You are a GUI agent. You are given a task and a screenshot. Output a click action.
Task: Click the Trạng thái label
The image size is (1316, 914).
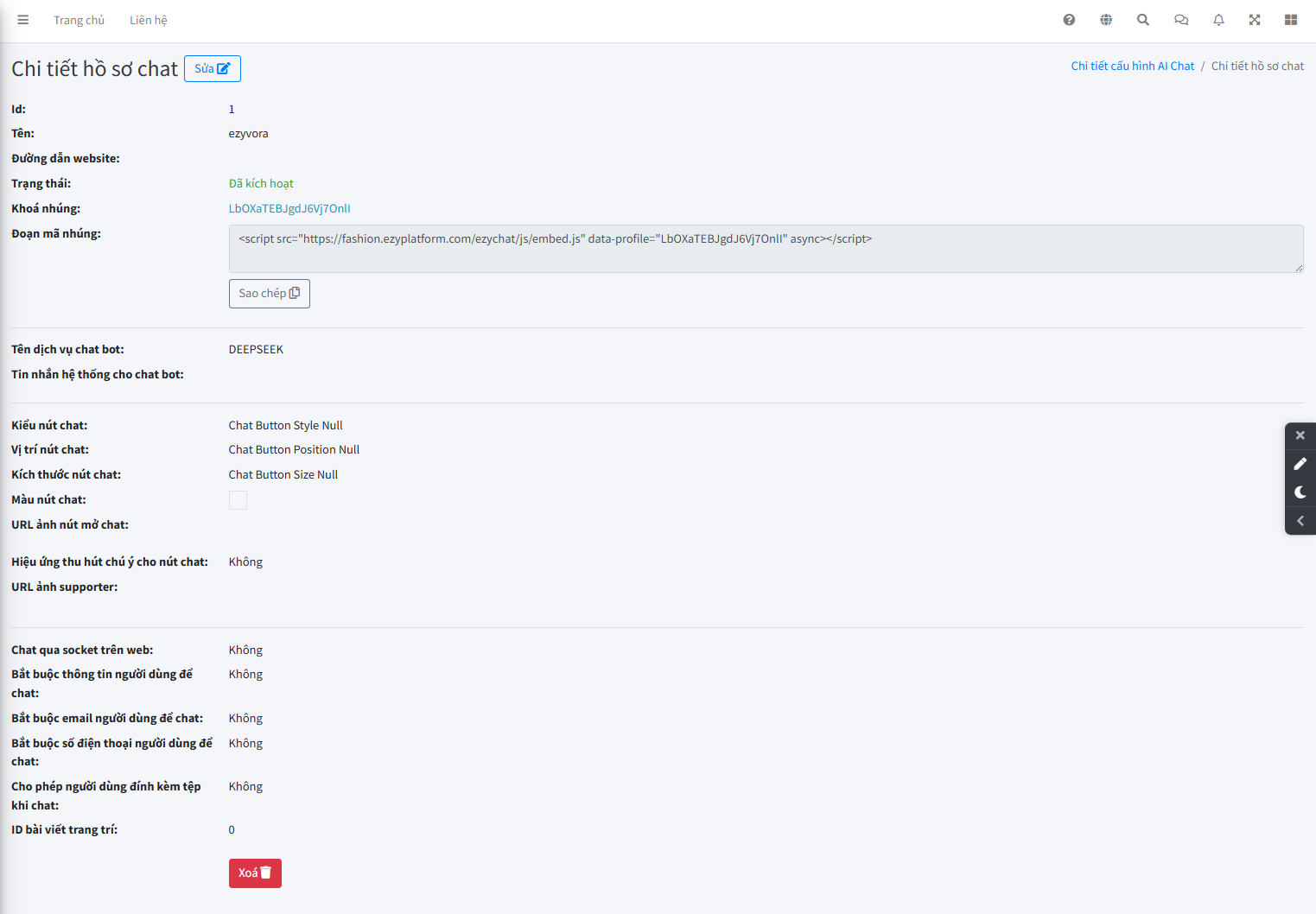click(x=41, y=183)
